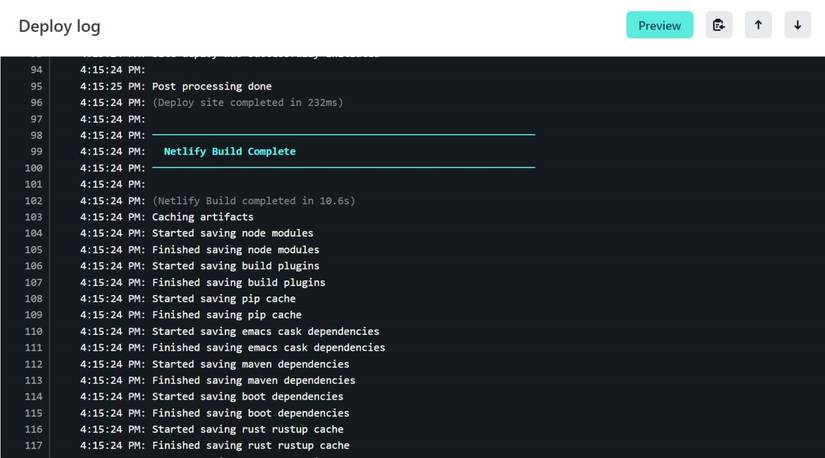Click the 'Post processing done' log line
The width and height of the screenshot is (825, 458).
[x=212, y=86]
